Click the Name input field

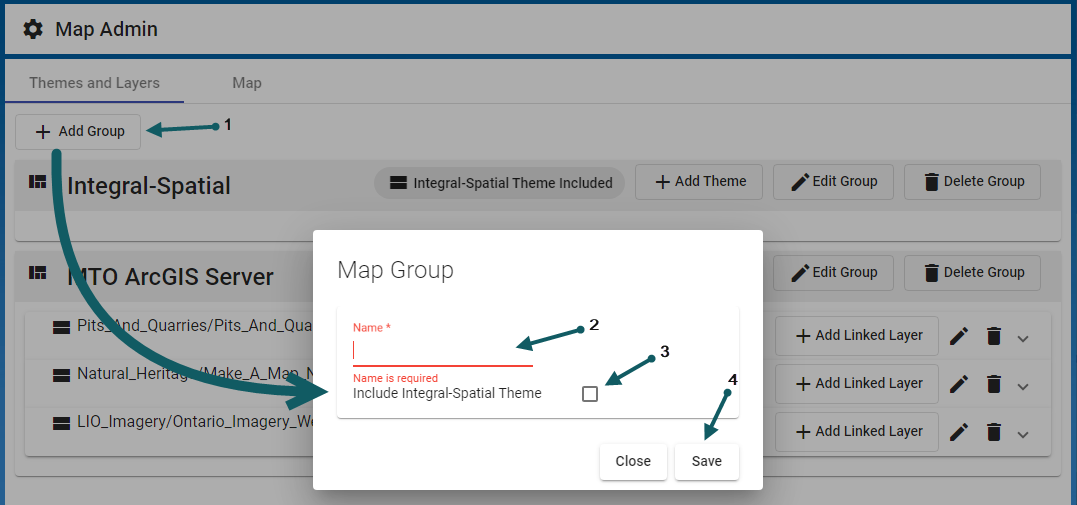click(x=442, y=351)
